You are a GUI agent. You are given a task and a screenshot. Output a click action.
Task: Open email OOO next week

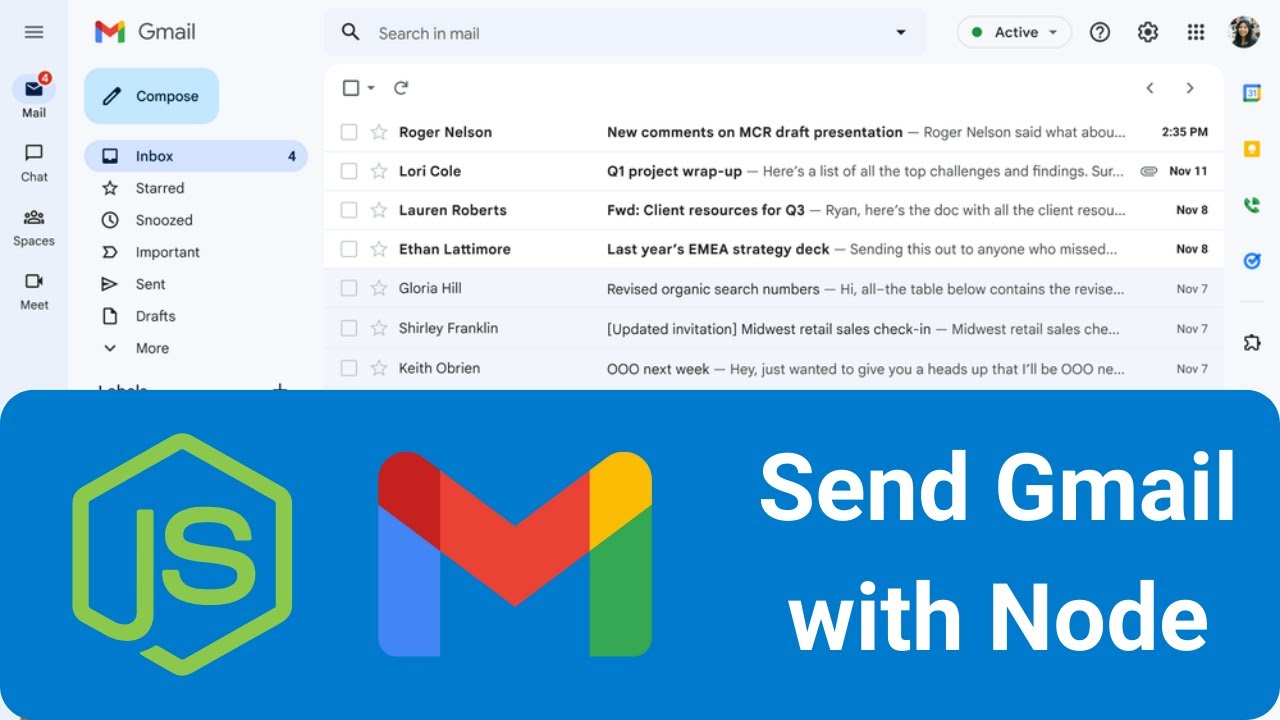tap(774, 368)
